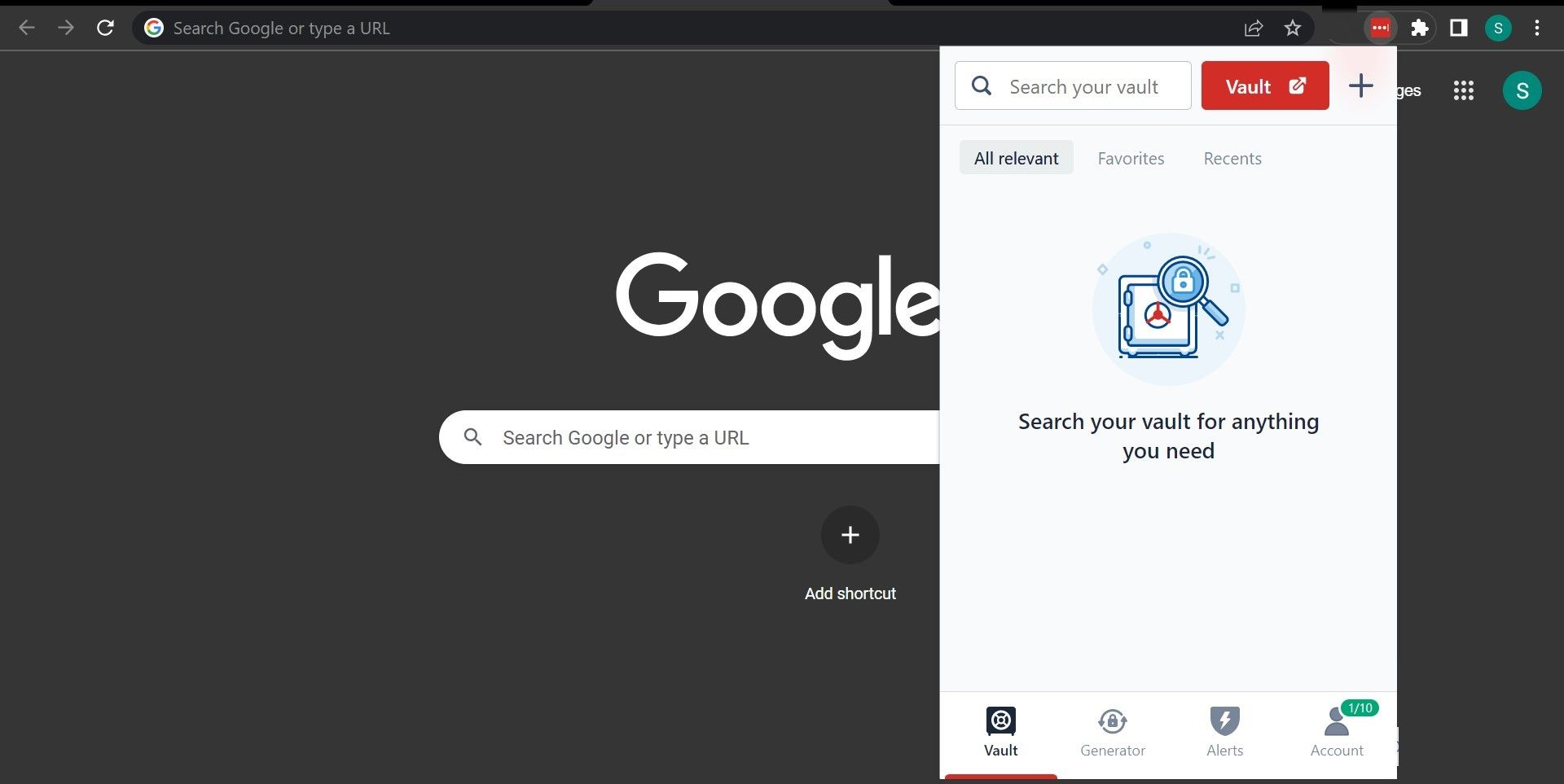Click Add shortcut on the Google page
The image size is (1564, 784).
click(850, 535)
